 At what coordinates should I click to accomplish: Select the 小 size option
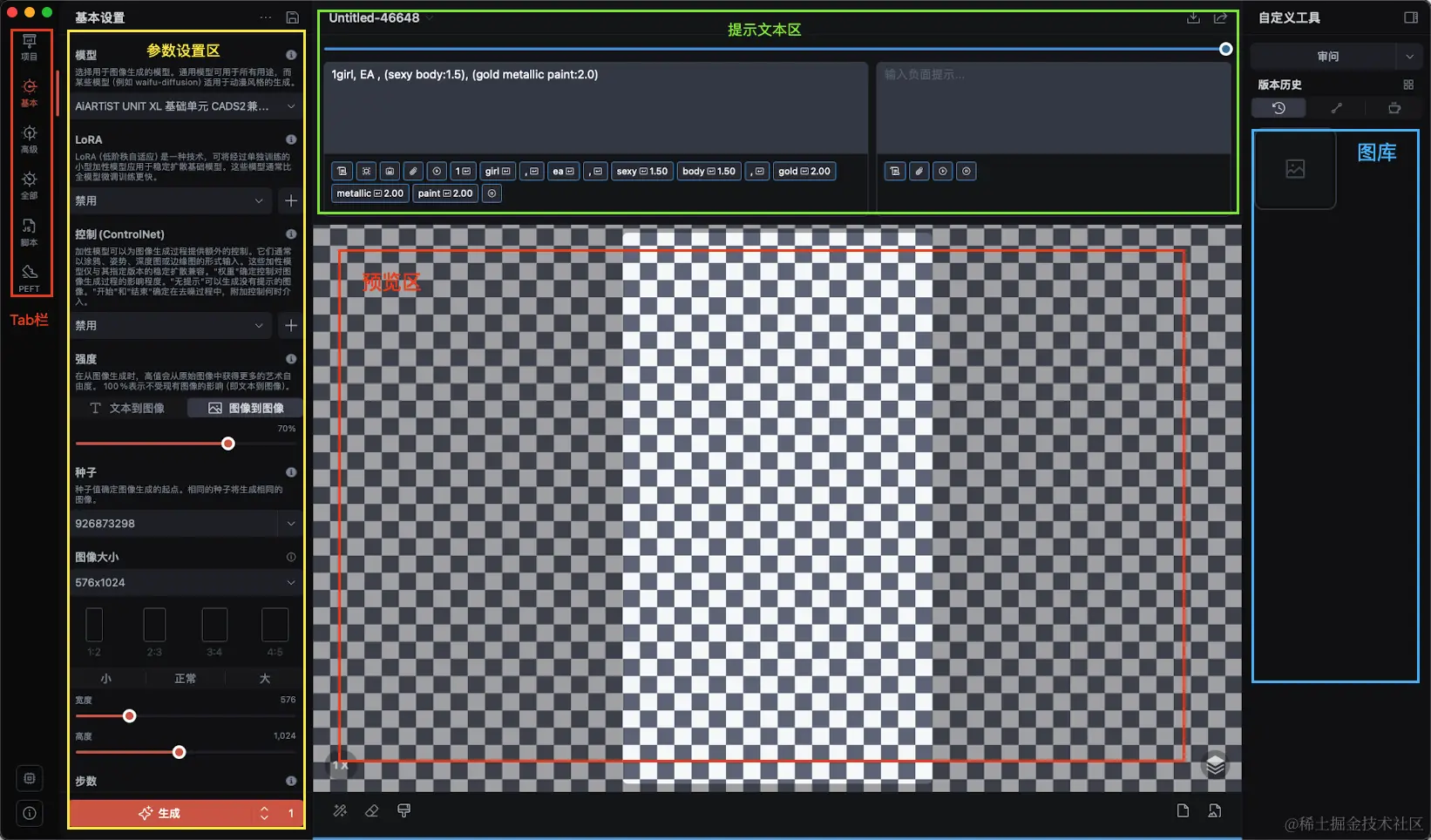click(x=106, y=678)
